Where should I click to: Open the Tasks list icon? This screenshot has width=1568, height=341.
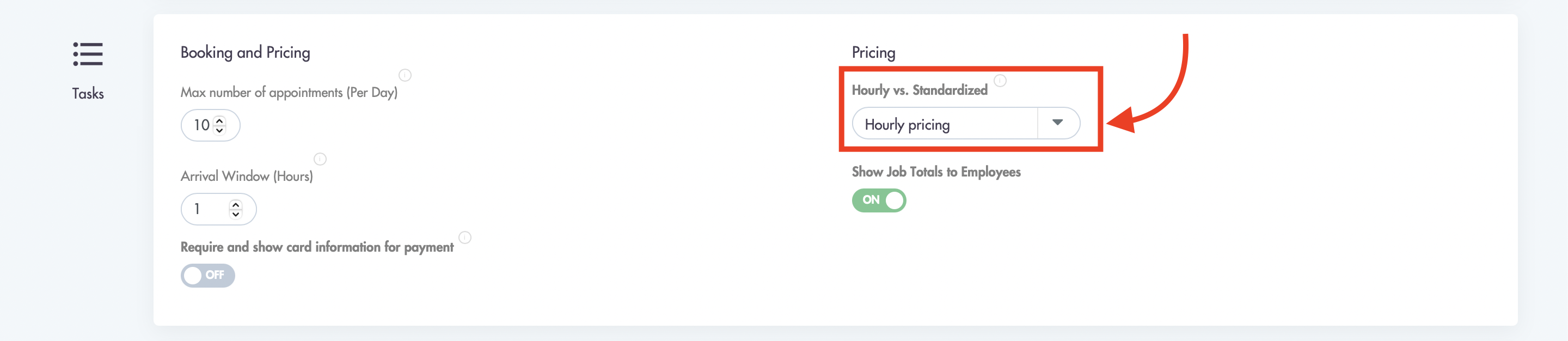click(88, 54)
